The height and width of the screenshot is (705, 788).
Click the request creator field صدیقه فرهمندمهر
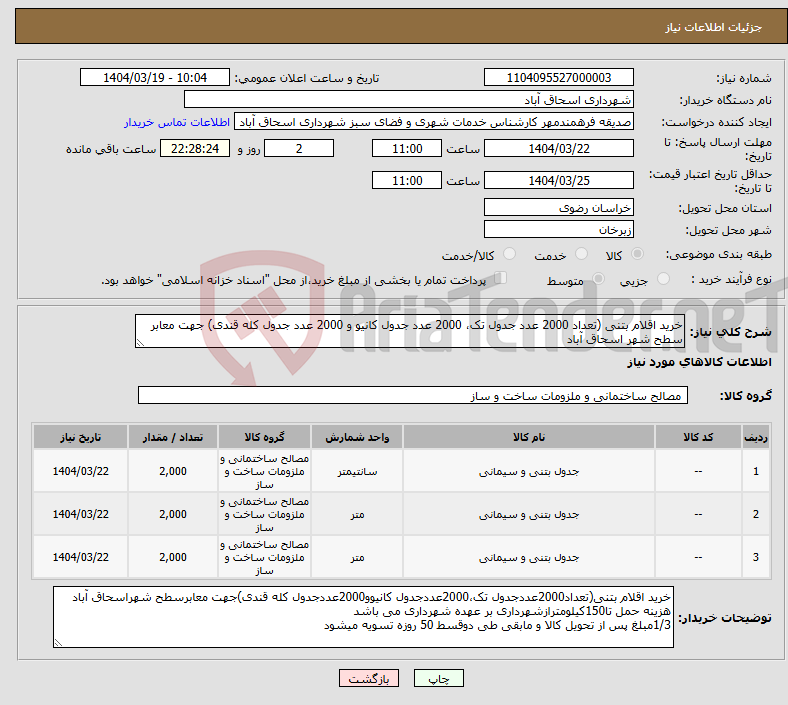(434, 122)
